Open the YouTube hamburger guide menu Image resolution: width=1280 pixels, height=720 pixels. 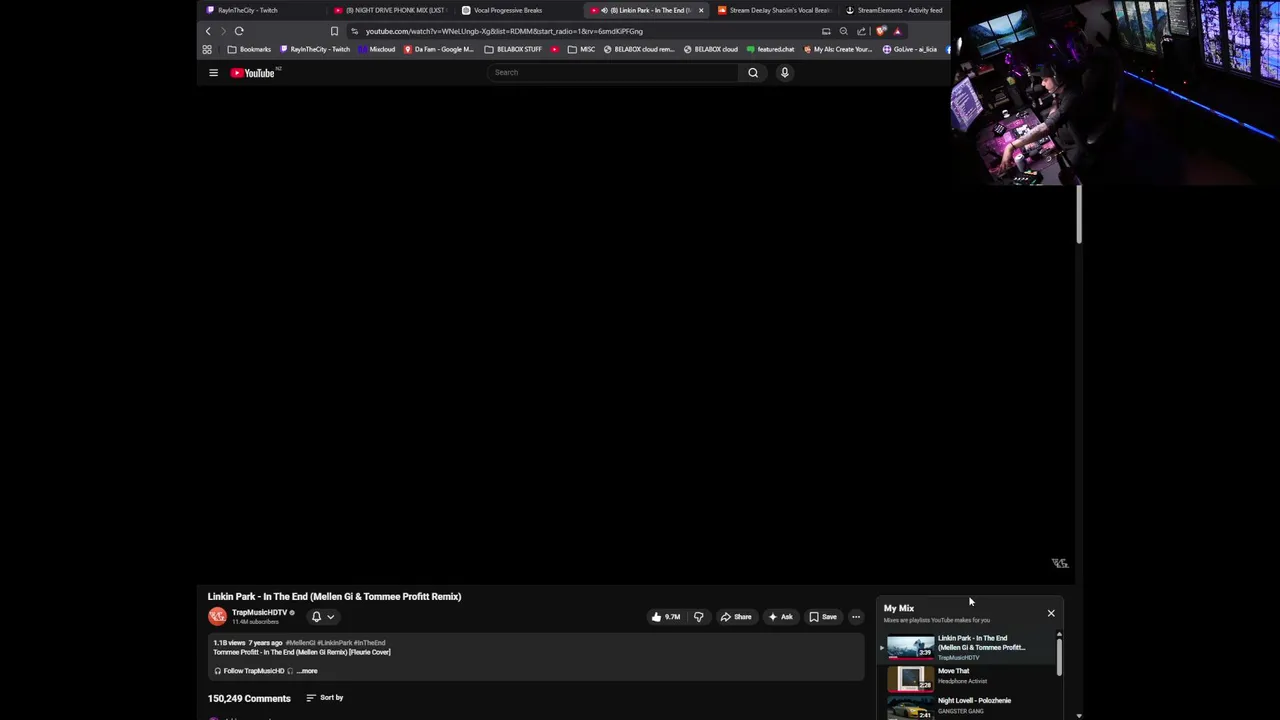tap(213, 73)
